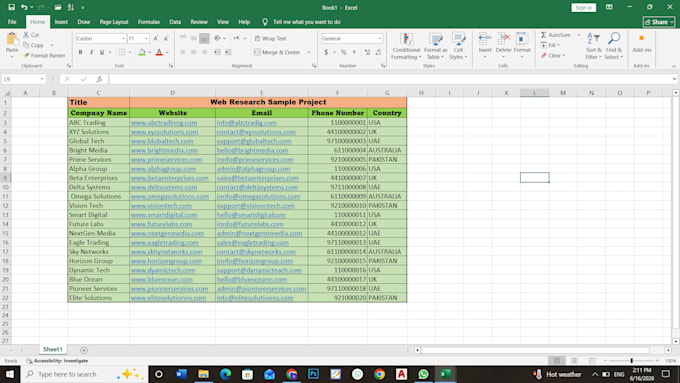This screenshot has width=680, height=383.
Task: Switch to the Insert tab
Action: click(x=61, y=22)
